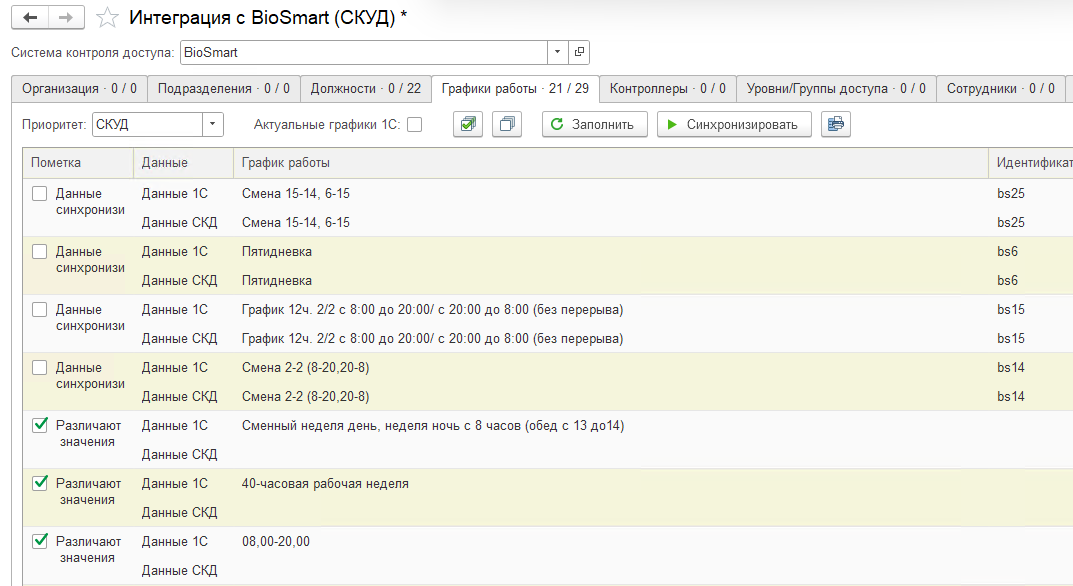Click the uncheck all rows icon
The height and width of the screenshot is (586, 1073).
tap(508, 124)
